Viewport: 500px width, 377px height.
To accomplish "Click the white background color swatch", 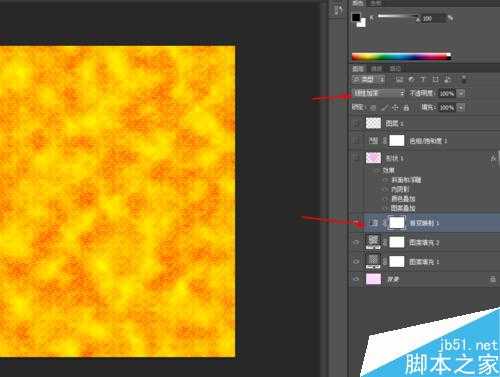I will [362, 23].
